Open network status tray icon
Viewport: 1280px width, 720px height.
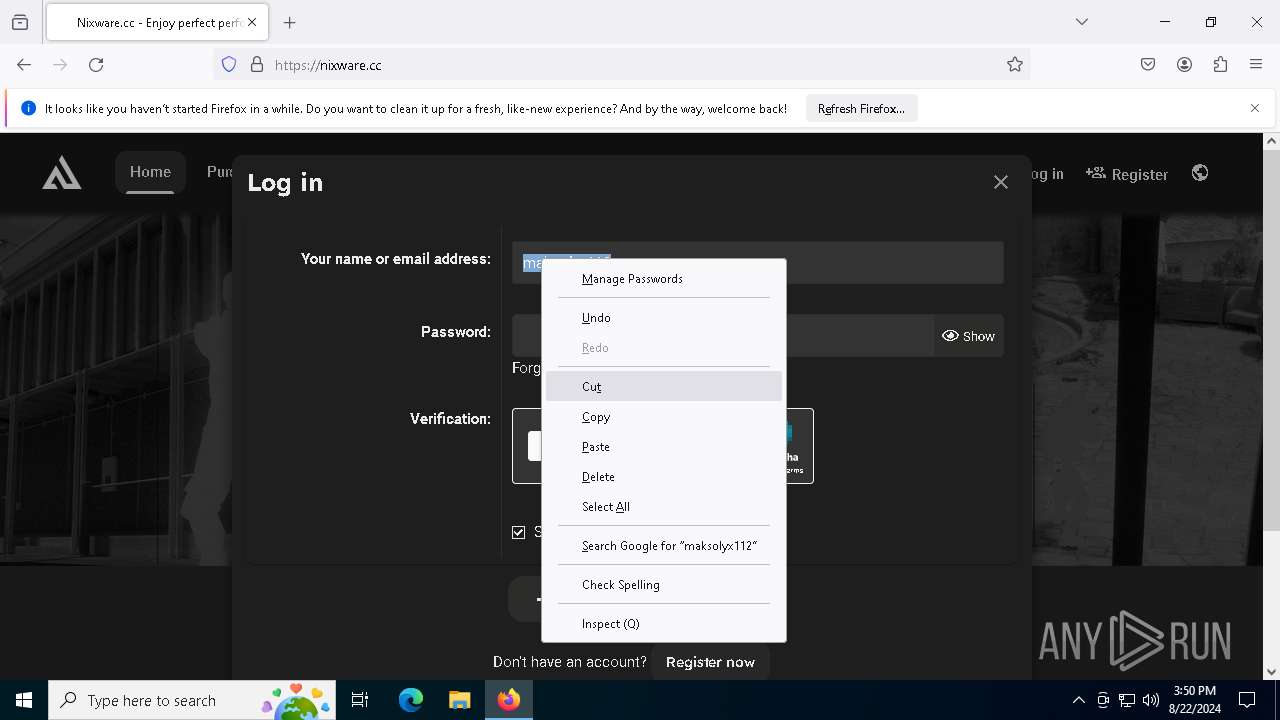pos(1127,700)
